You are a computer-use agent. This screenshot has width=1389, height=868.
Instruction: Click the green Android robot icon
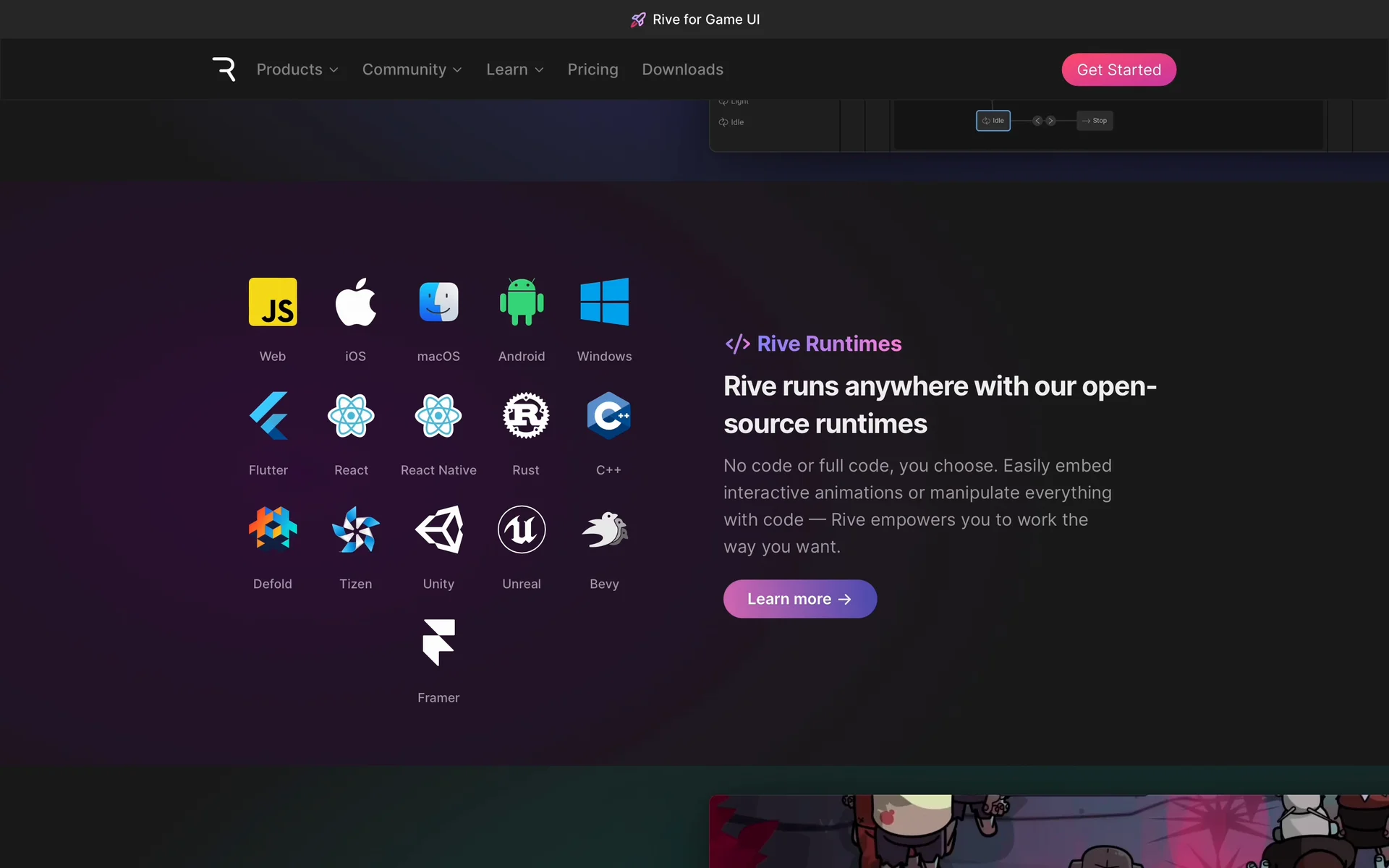[x=522, y=302]
